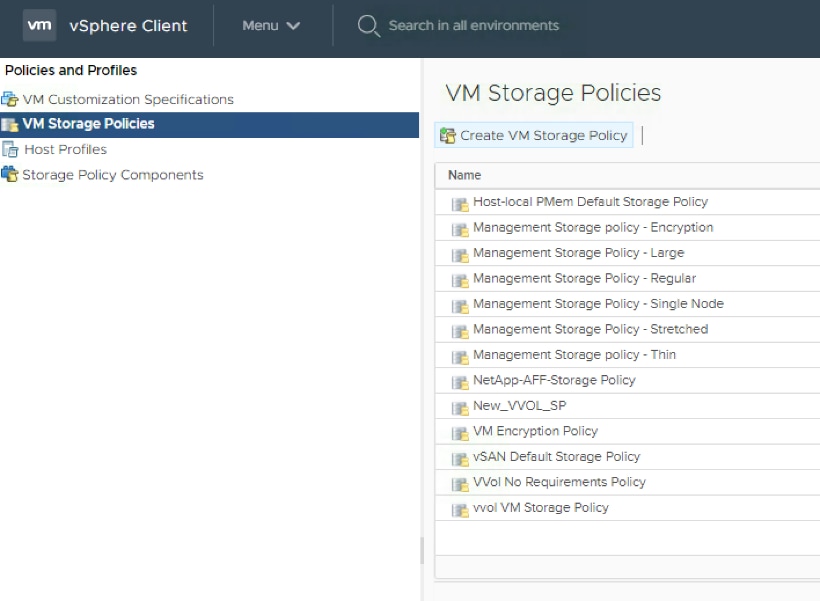The width and height of the screenshot is (820, 601).
Task: Click the Search in all environments field
Action: point(474,26)
